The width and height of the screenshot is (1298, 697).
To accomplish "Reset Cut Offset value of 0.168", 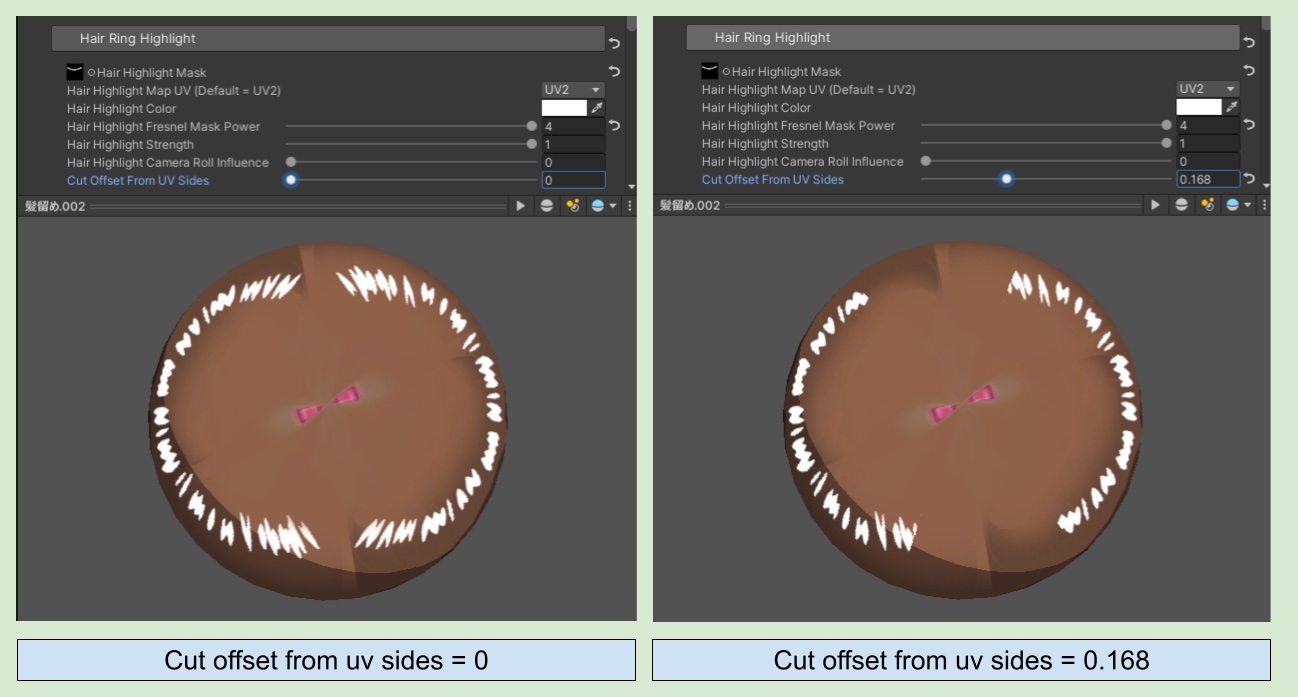I will (1249, 179).
